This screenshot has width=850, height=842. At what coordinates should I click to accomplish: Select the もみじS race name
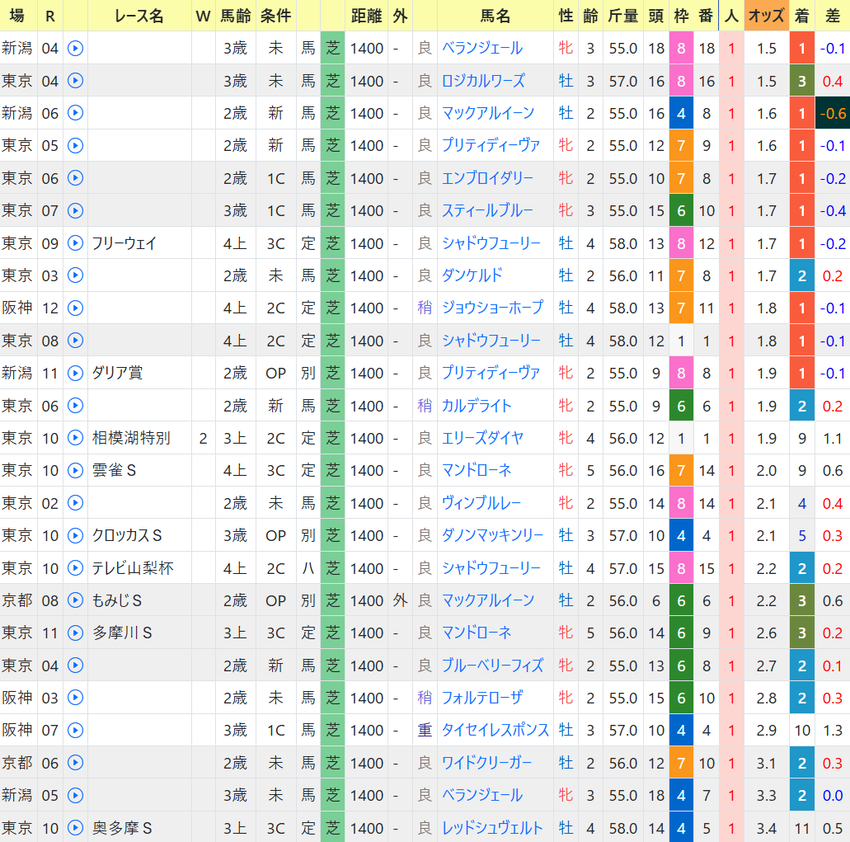pos(117,600)
